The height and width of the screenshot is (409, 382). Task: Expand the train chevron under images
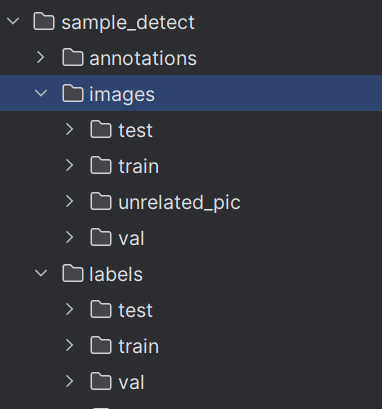[x=69, y=165]
